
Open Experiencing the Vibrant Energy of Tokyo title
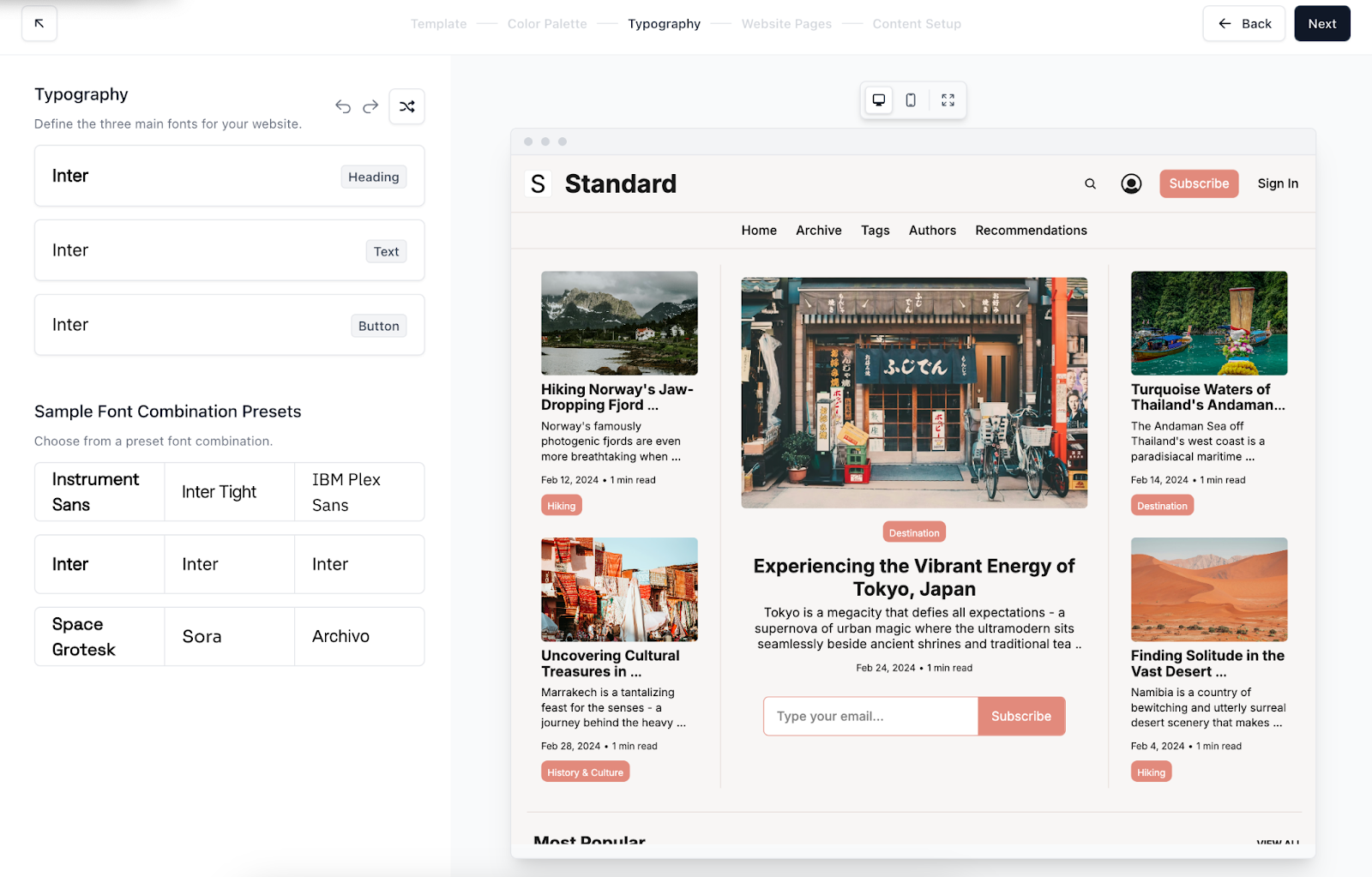click(x=914, y=577)
